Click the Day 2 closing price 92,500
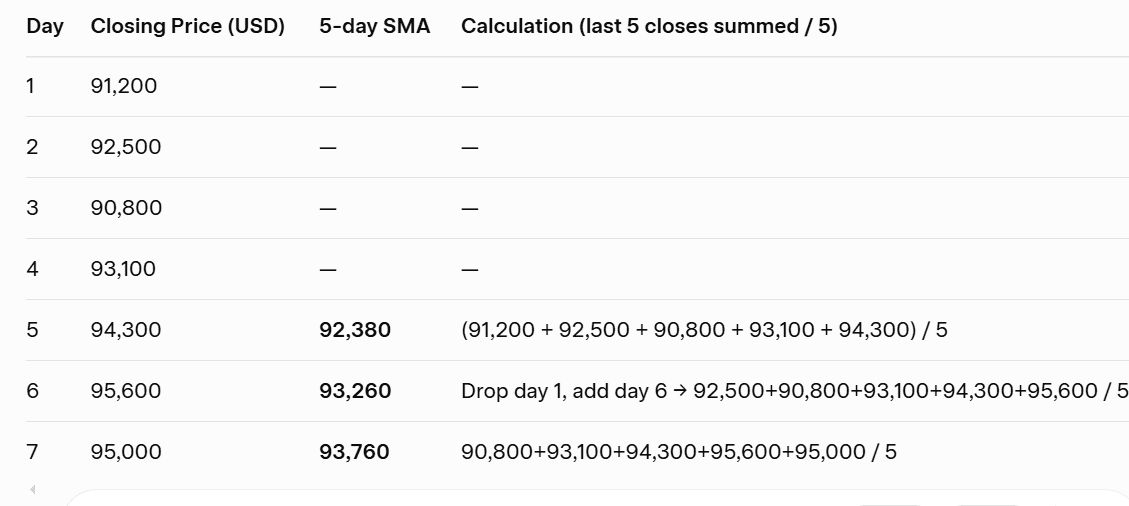Viewport: 1129px width, 506px height. tap(126, 148)
